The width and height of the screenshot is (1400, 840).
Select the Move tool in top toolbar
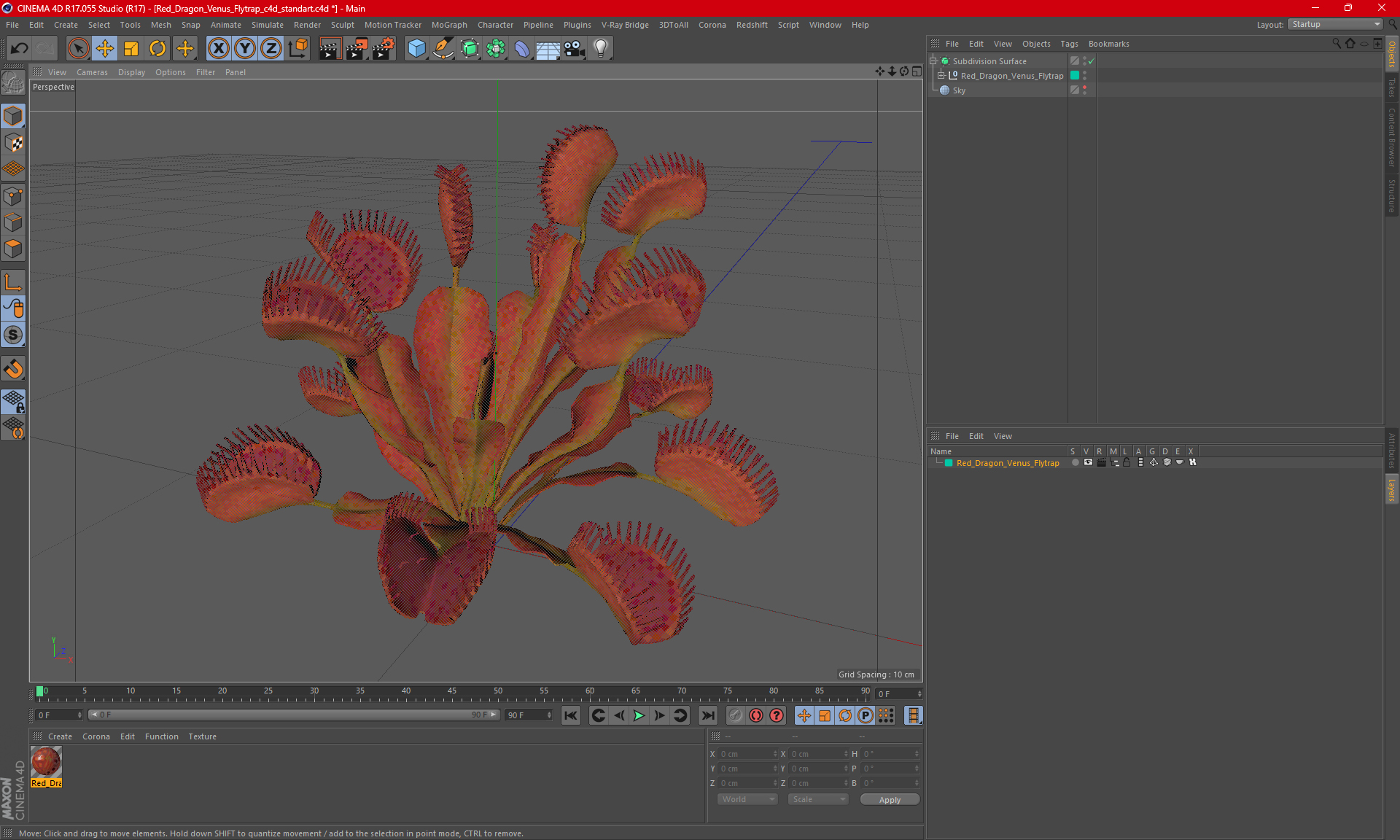coord(105,49)
